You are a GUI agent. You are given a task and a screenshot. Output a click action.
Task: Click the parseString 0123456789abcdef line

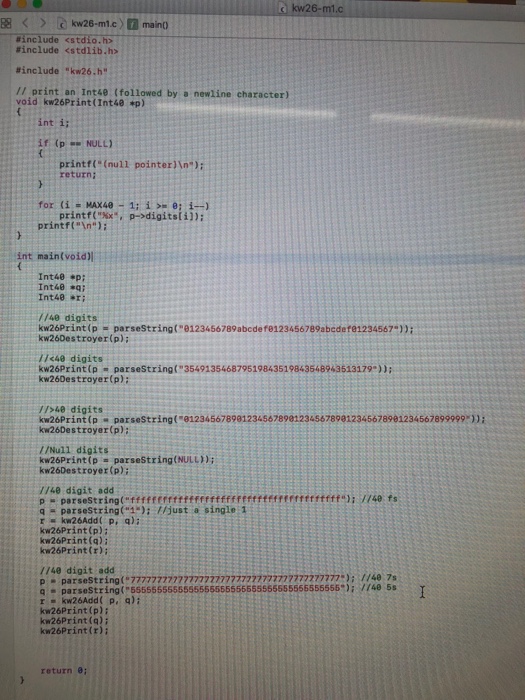pyautogui.click(x=226, y=329)
